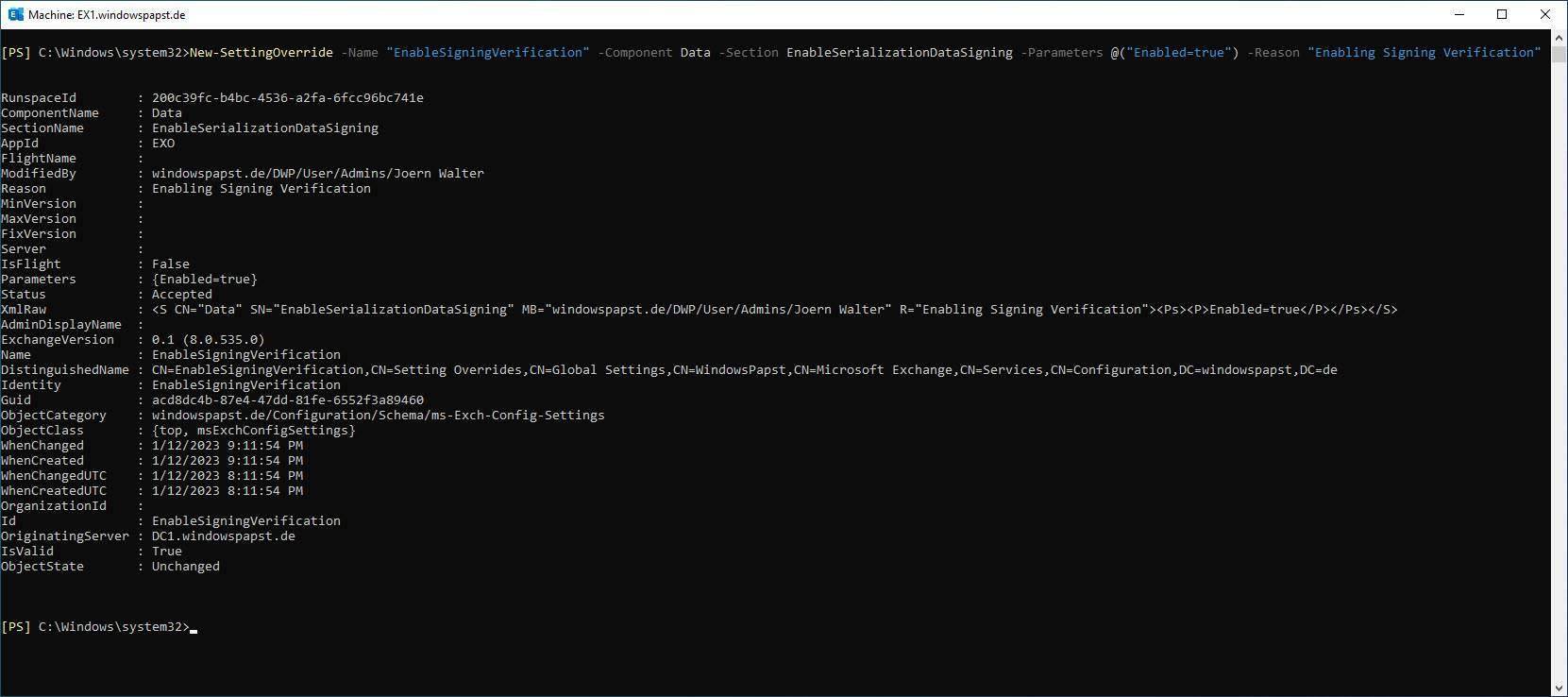The image size is (1568, 697).
Task: Click the ObjectCategory value path
Action: click(x=378, y=416)
